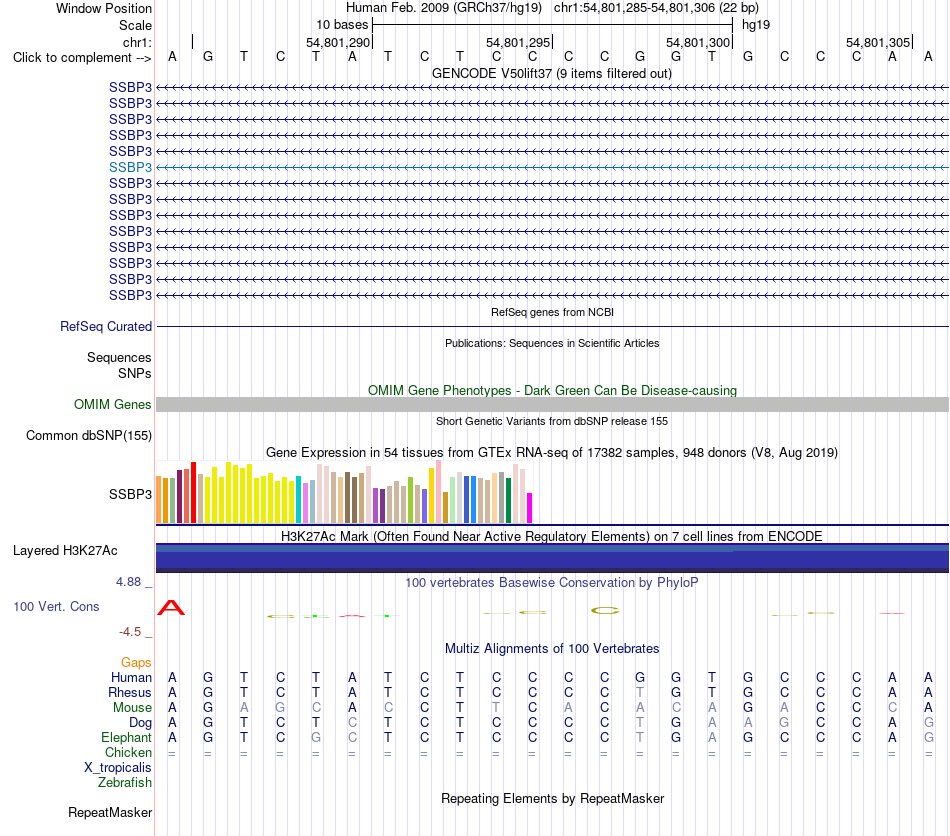Screen dimensions: 950x836
Task: Click the X_tropicalis alignment row label
Action: 118,768
